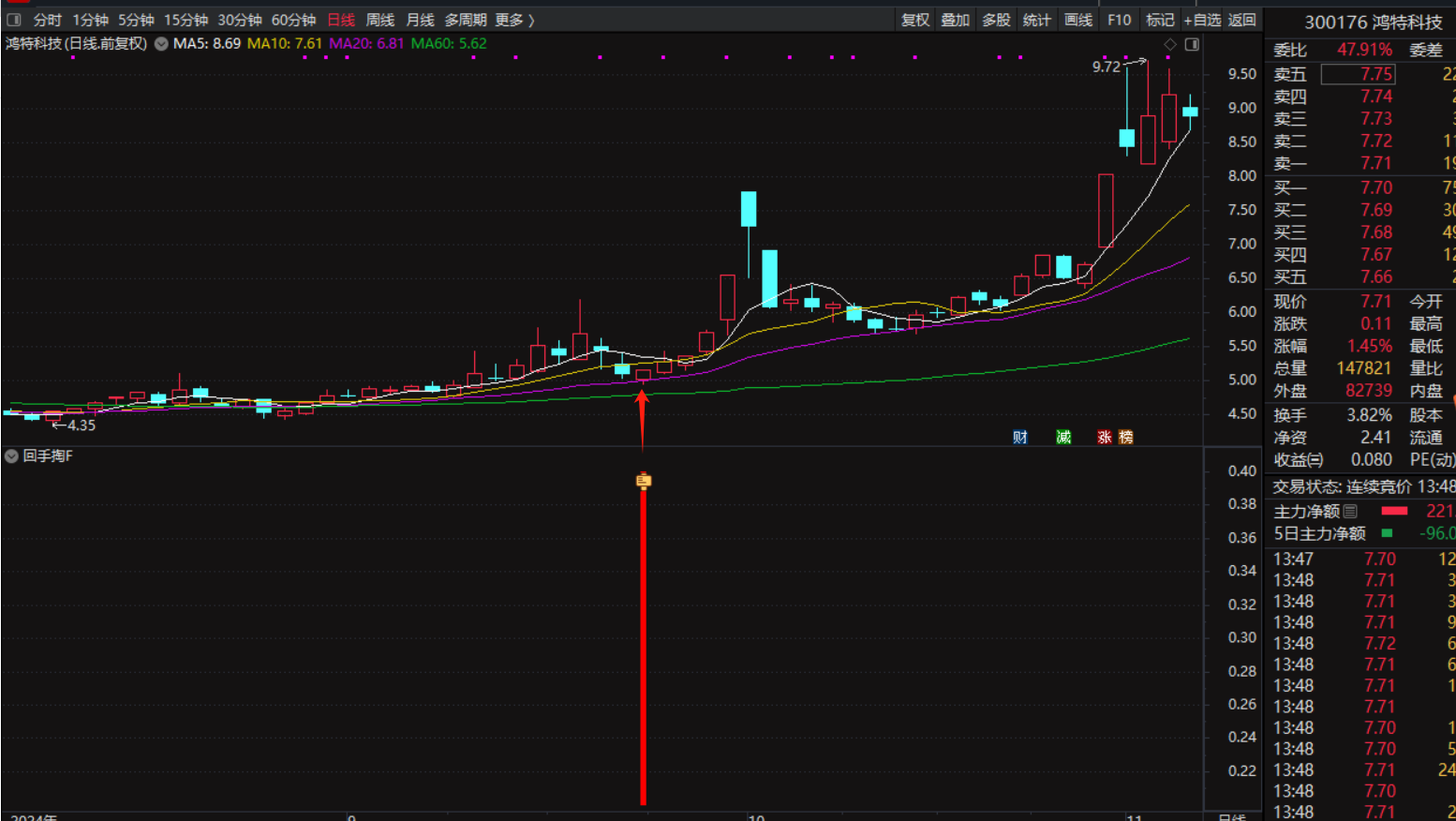Select the 卖五 price 7.75 field
Image resolution: width=1456 pixels, height=821 pixels.
coord(1358,74)
